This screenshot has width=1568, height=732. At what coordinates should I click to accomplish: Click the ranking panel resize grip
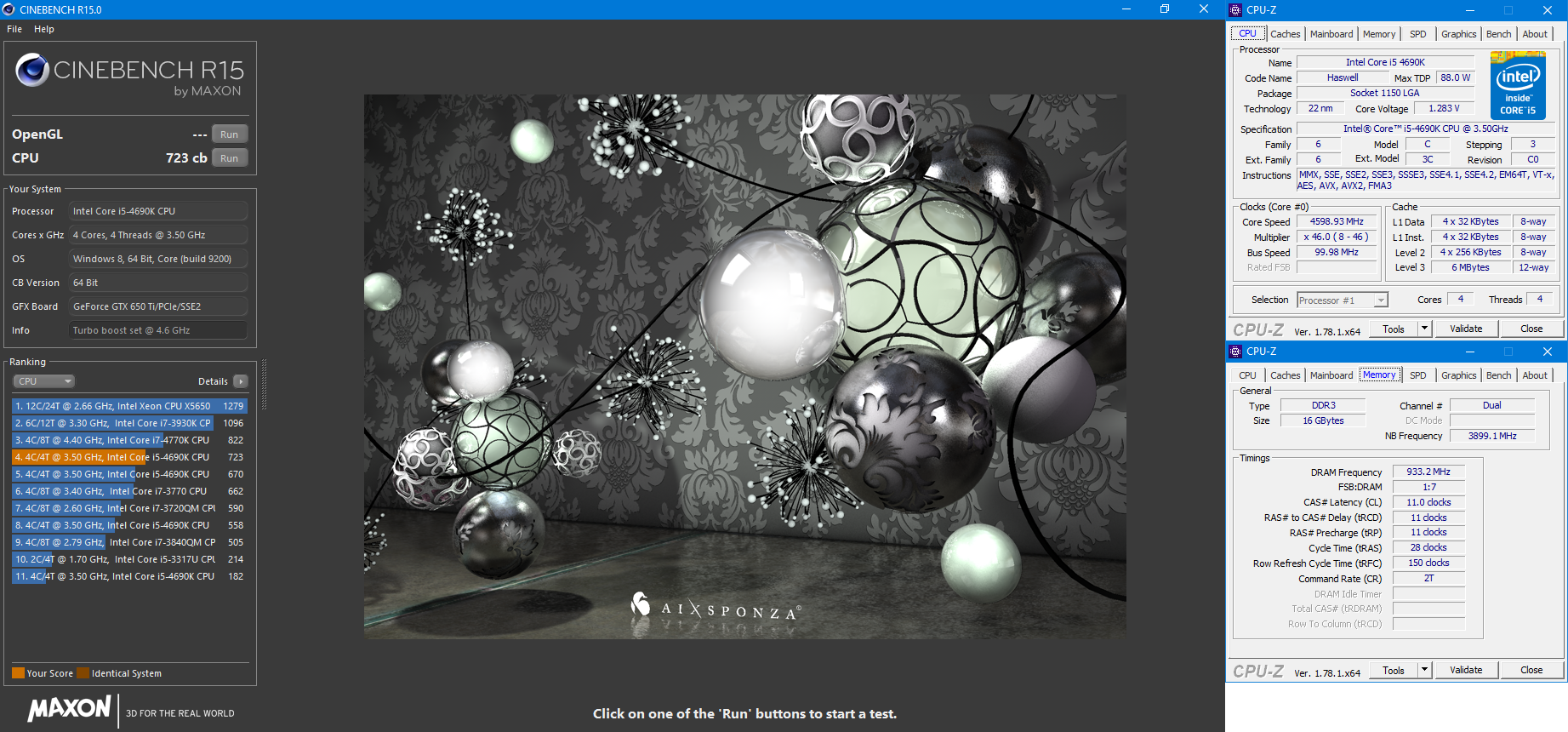(264, 385)
